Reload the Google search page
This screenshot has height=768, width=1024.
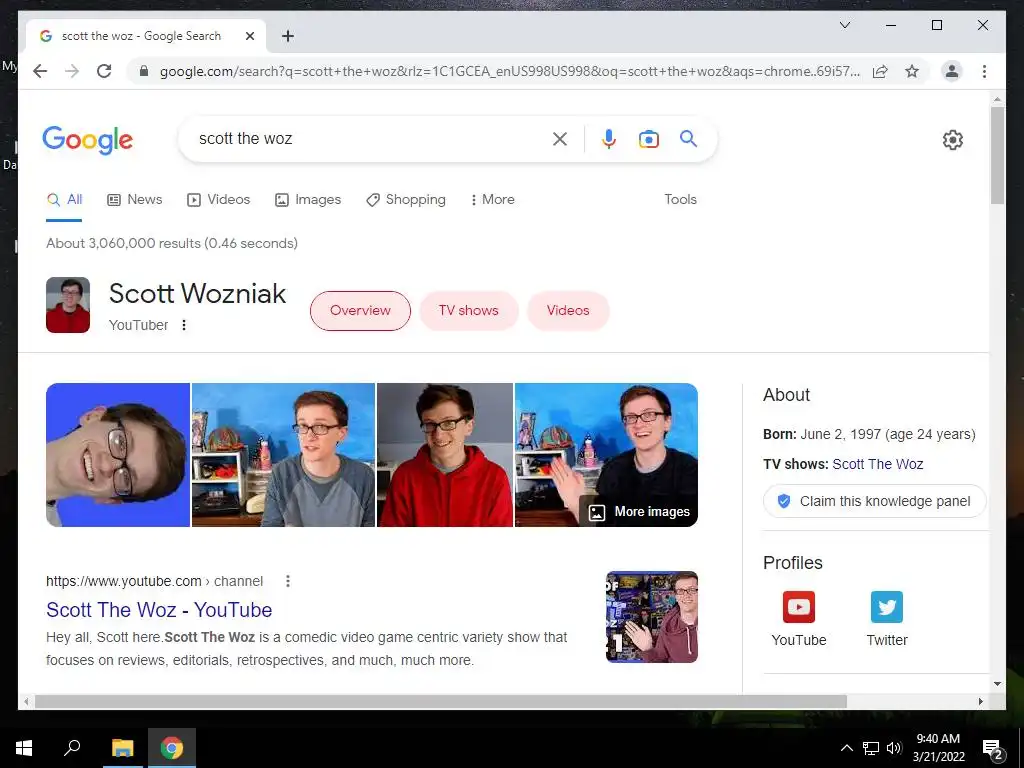click(104, 71)
